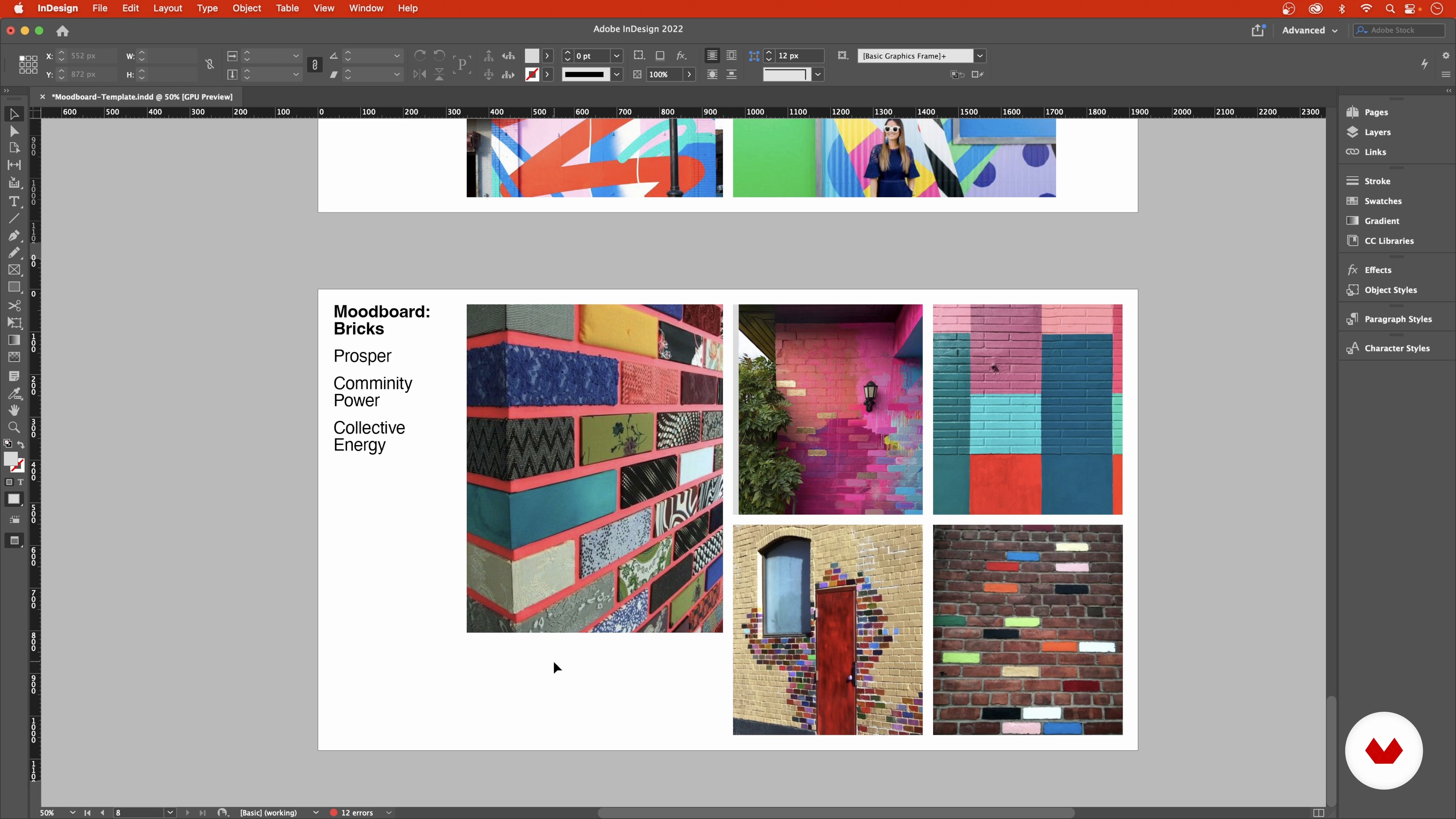Screen dimensions: 1456x819
Task: Open the Window menu
Action: tap(366, 8)
